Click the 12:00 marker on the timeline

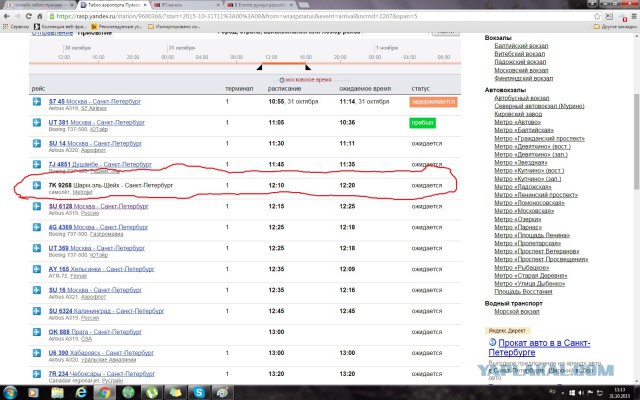pos(270,57)
